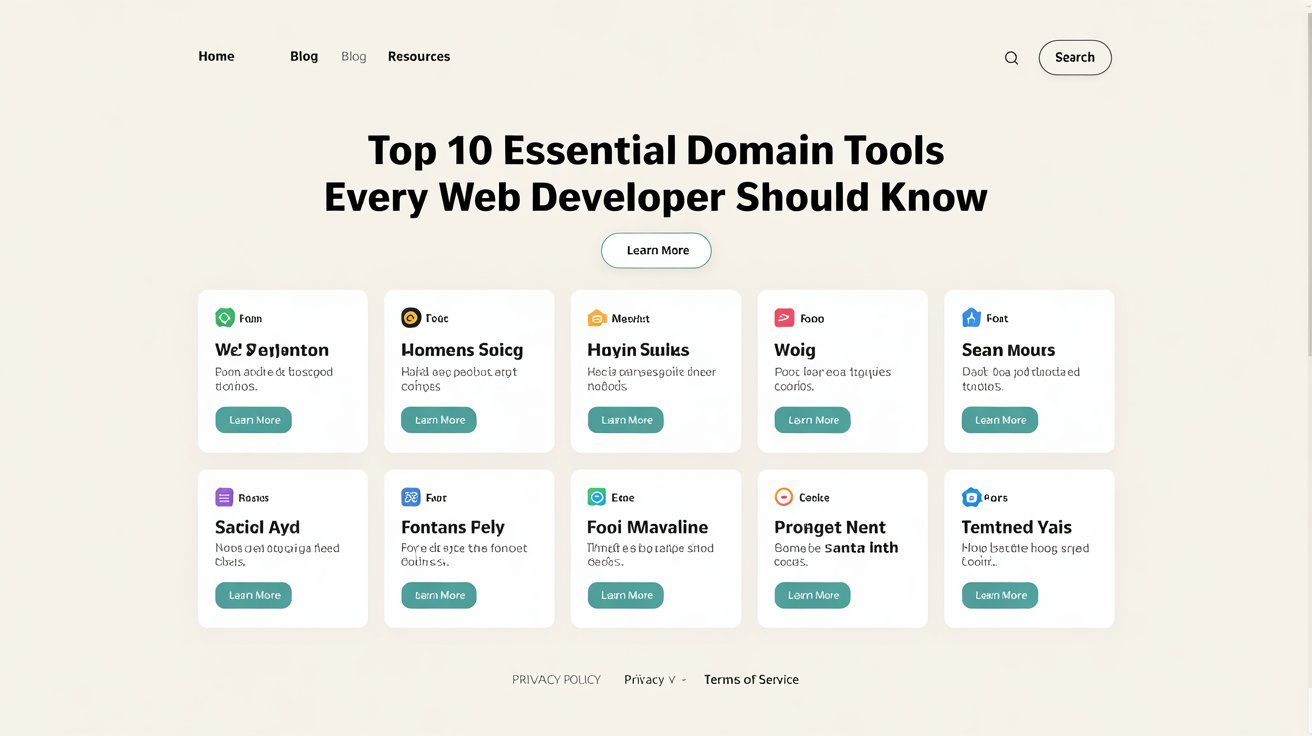Open the Home menu item
This screenshot has width=1312, height=736.
[216, 57]
